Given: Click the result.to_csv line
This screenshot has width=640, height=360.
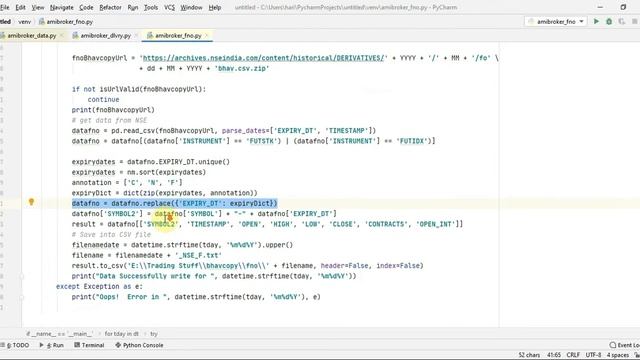Looking at the screenshot, I should click(x=247, y=266).
